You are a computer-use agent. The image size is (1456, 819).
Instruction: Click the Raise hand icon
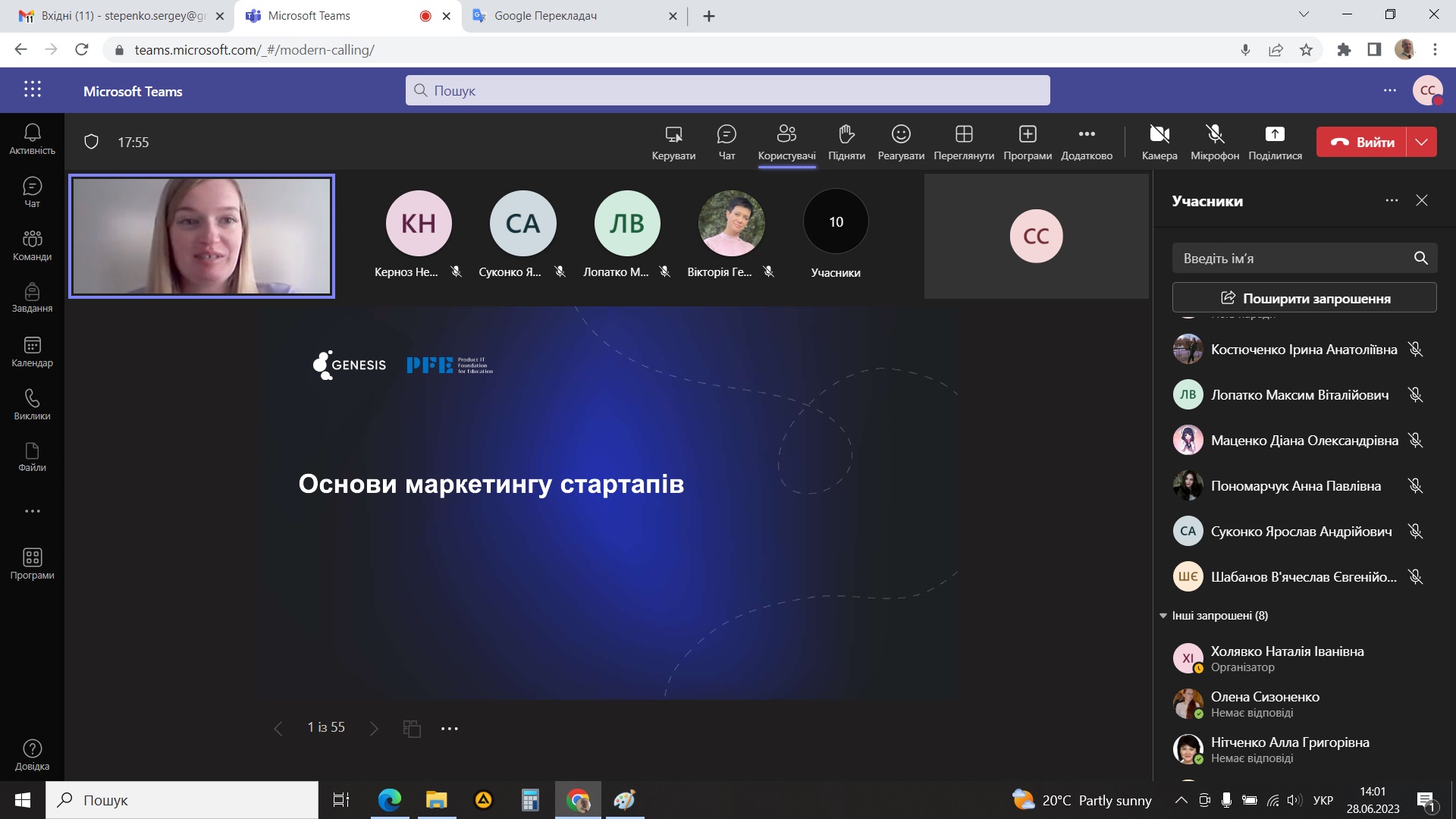pos(846,142)
